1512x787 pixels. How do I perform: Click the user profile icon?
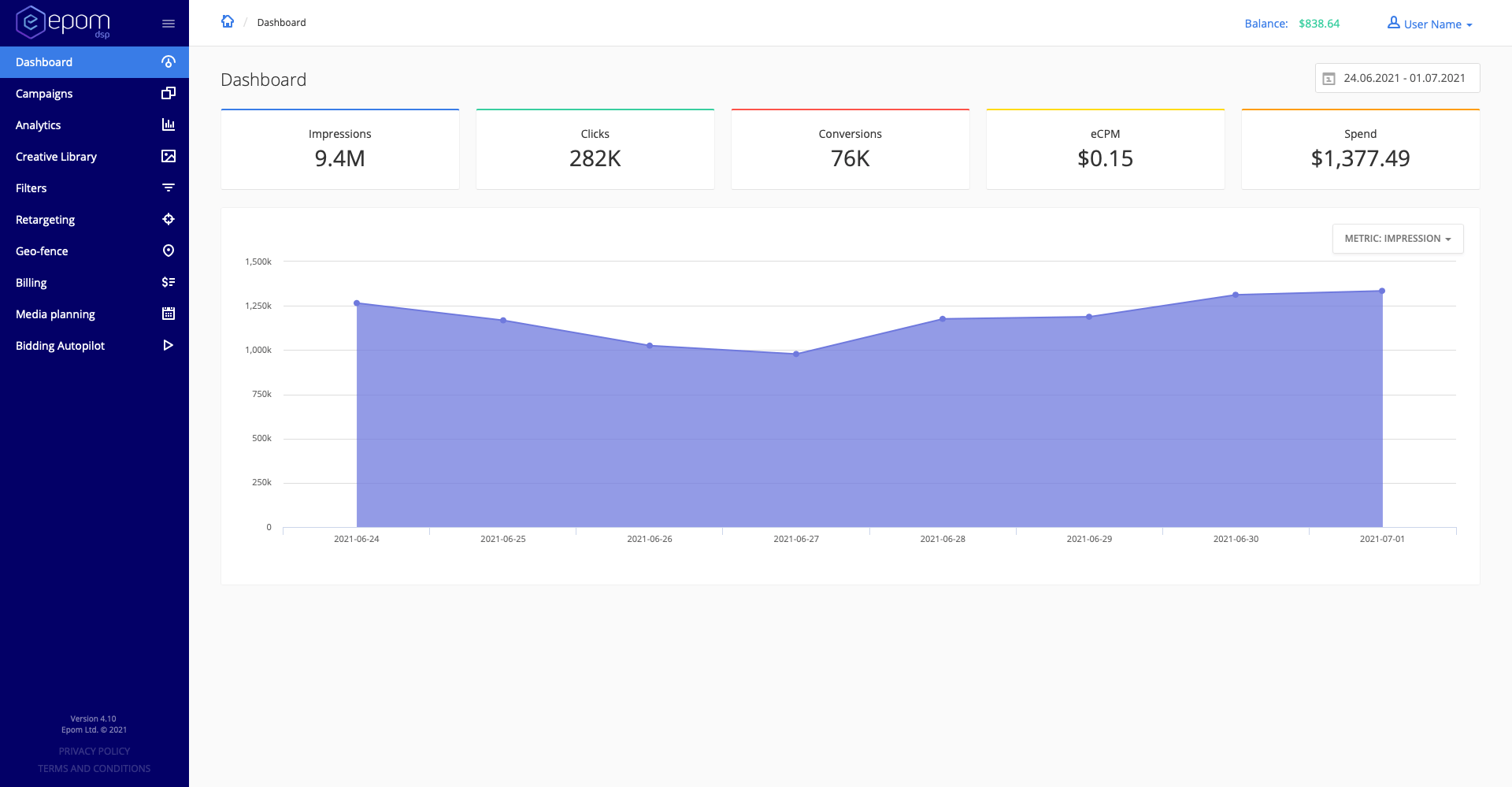tap(1394, 23)
